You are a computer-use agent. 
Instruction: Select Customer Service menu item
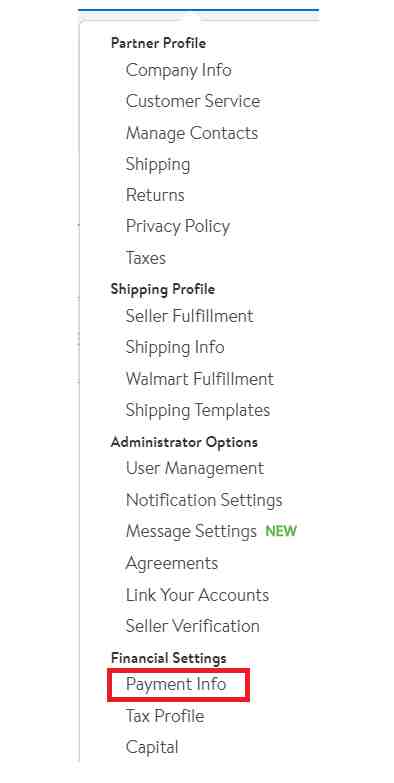[x=193, y=101]
